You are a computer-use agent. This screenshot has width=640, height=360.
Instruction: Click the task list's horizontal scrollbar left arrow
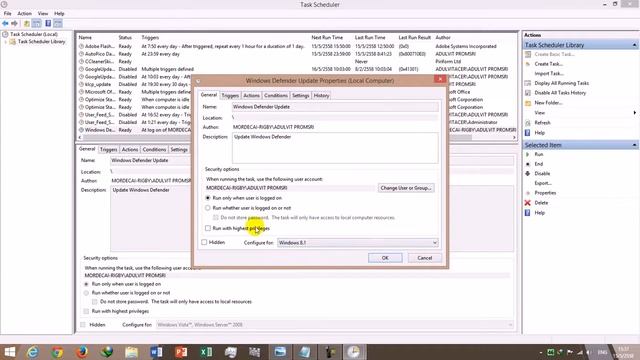point(80,138)
